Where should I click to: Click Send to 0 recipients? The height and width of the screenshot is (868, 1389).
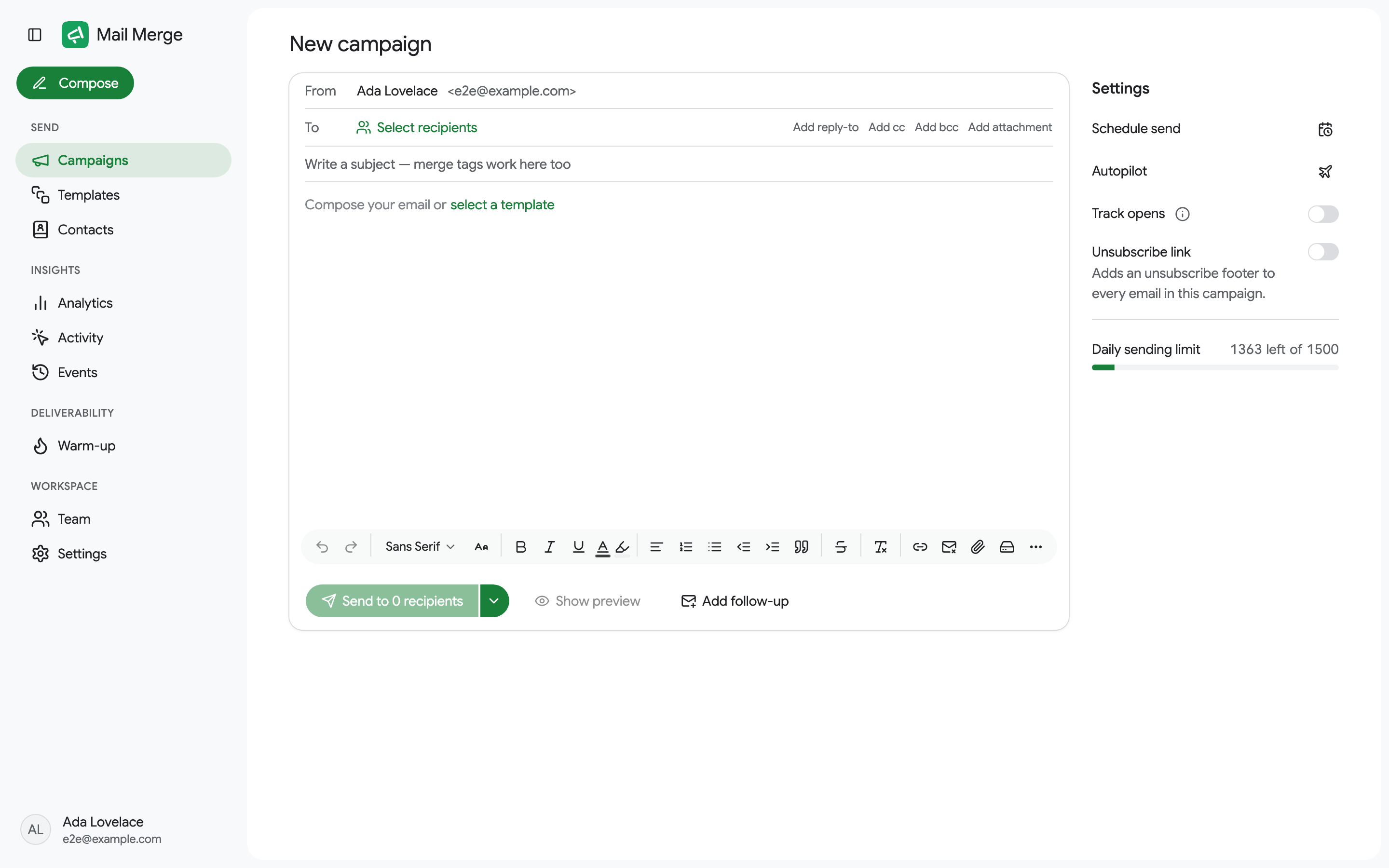coord(392,601)
